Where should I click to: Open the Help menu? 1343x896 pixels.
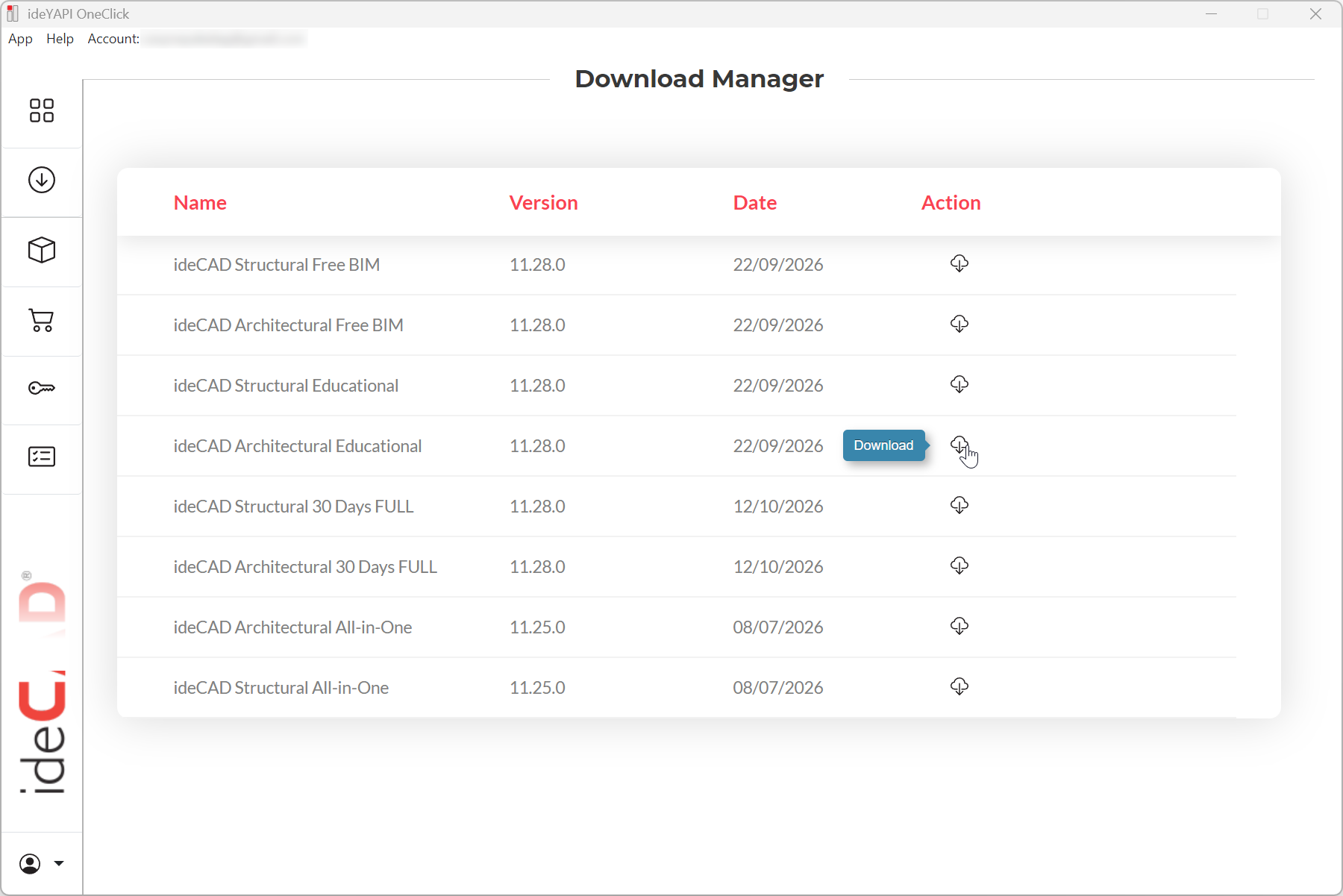(x=60, y=39)
